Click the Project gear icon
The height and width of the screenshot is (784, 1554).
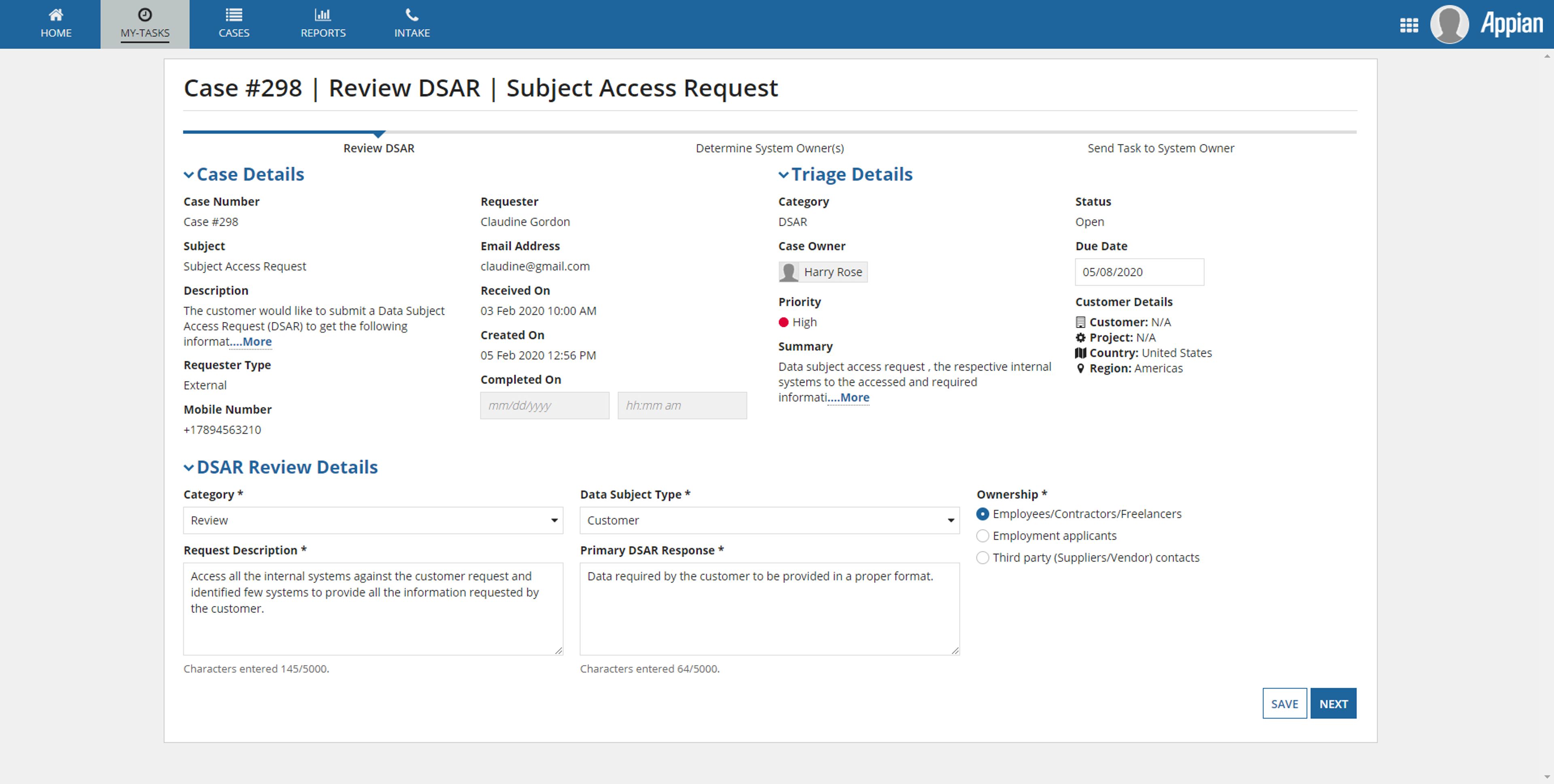click(1081, 338)
